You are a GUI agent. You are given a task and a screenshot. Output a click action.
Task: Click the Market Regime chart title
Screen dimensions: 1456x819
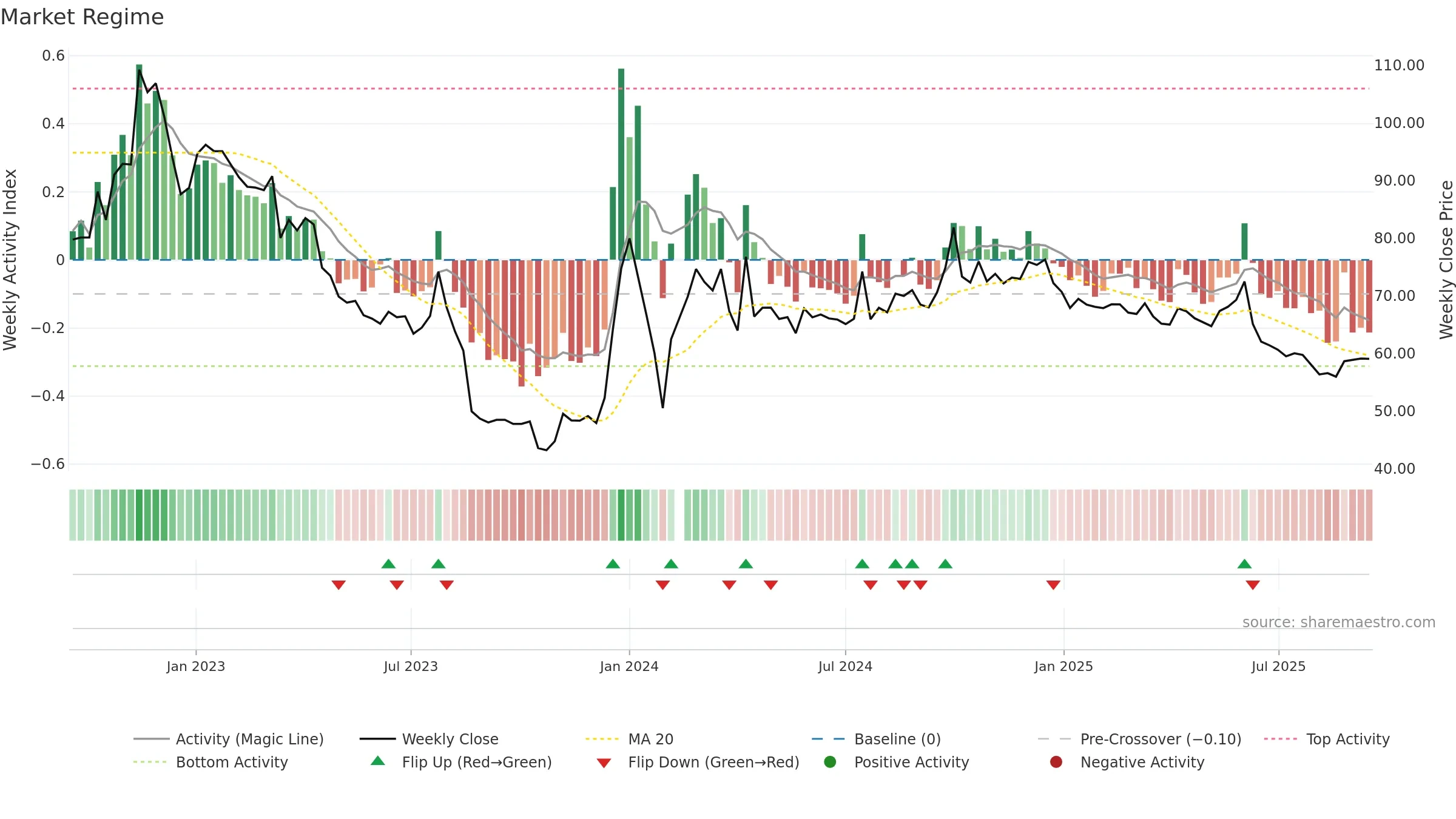82,17
